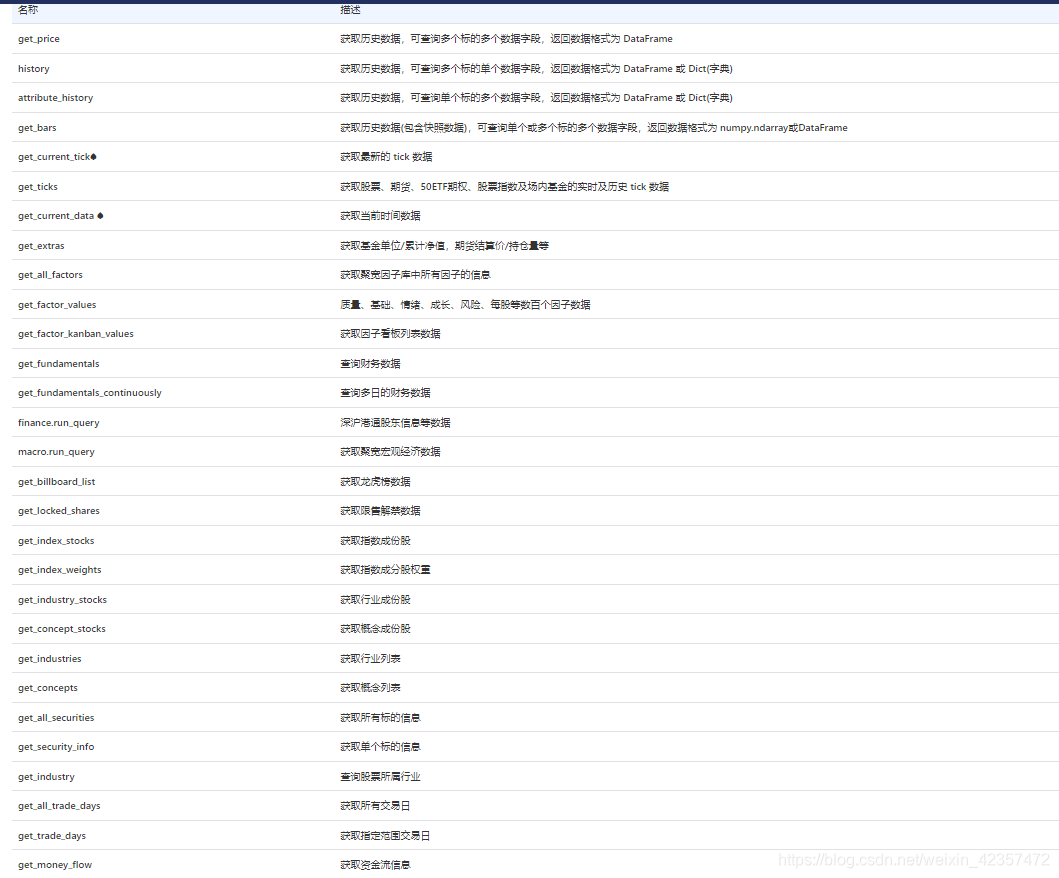Click the 描述 column header
The height and width of the screenshot is (878, 1059).
coord(351,9)
